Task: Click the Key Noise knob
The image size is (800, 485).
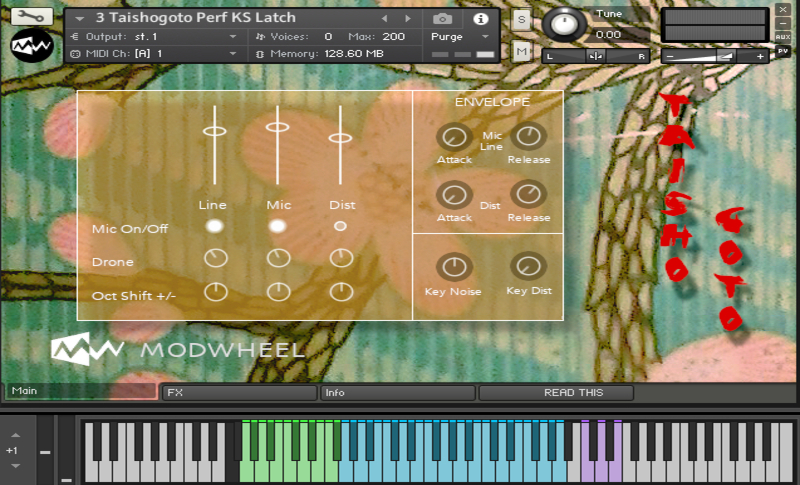Action: [x=454, y=267]
